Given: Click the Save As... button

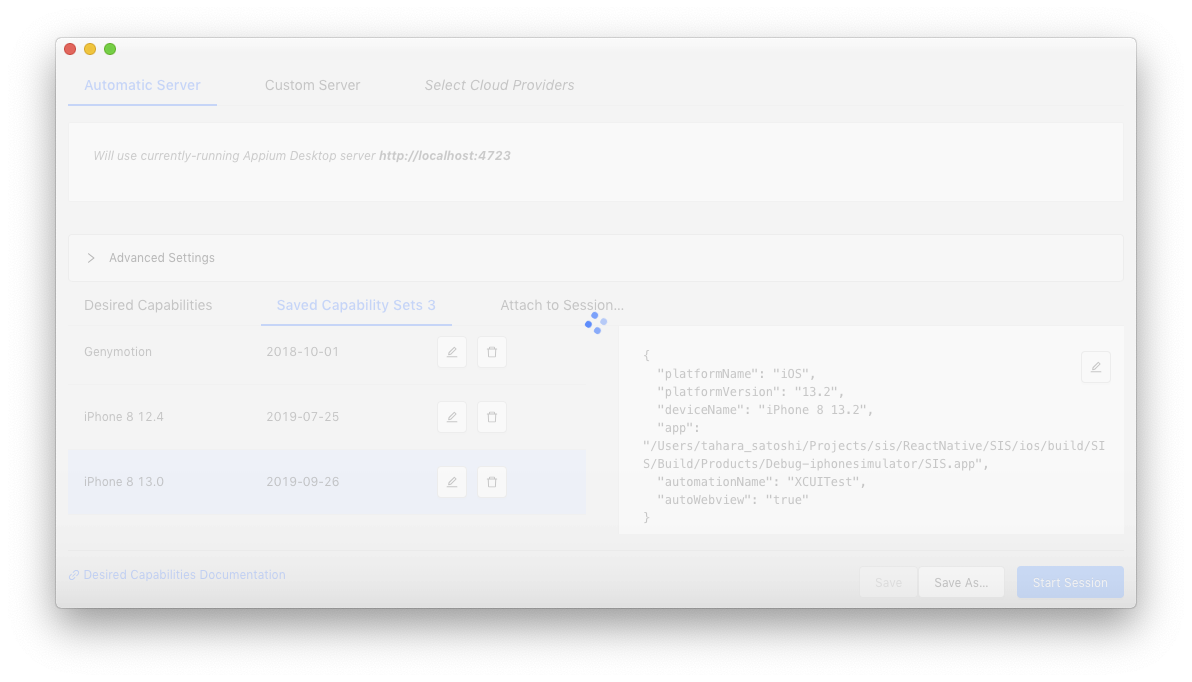Looking at the screenshot, I should (961, 582).
